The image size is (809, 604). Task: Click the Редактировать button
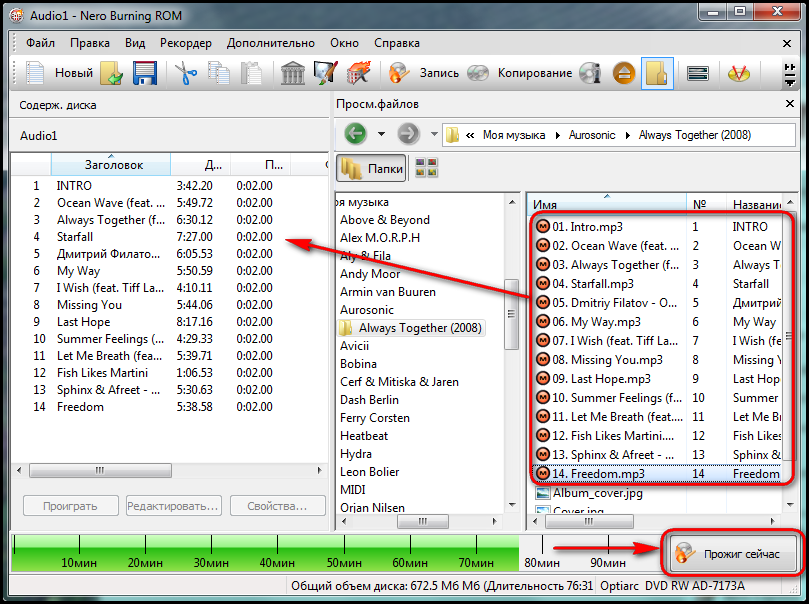[174, 506]
